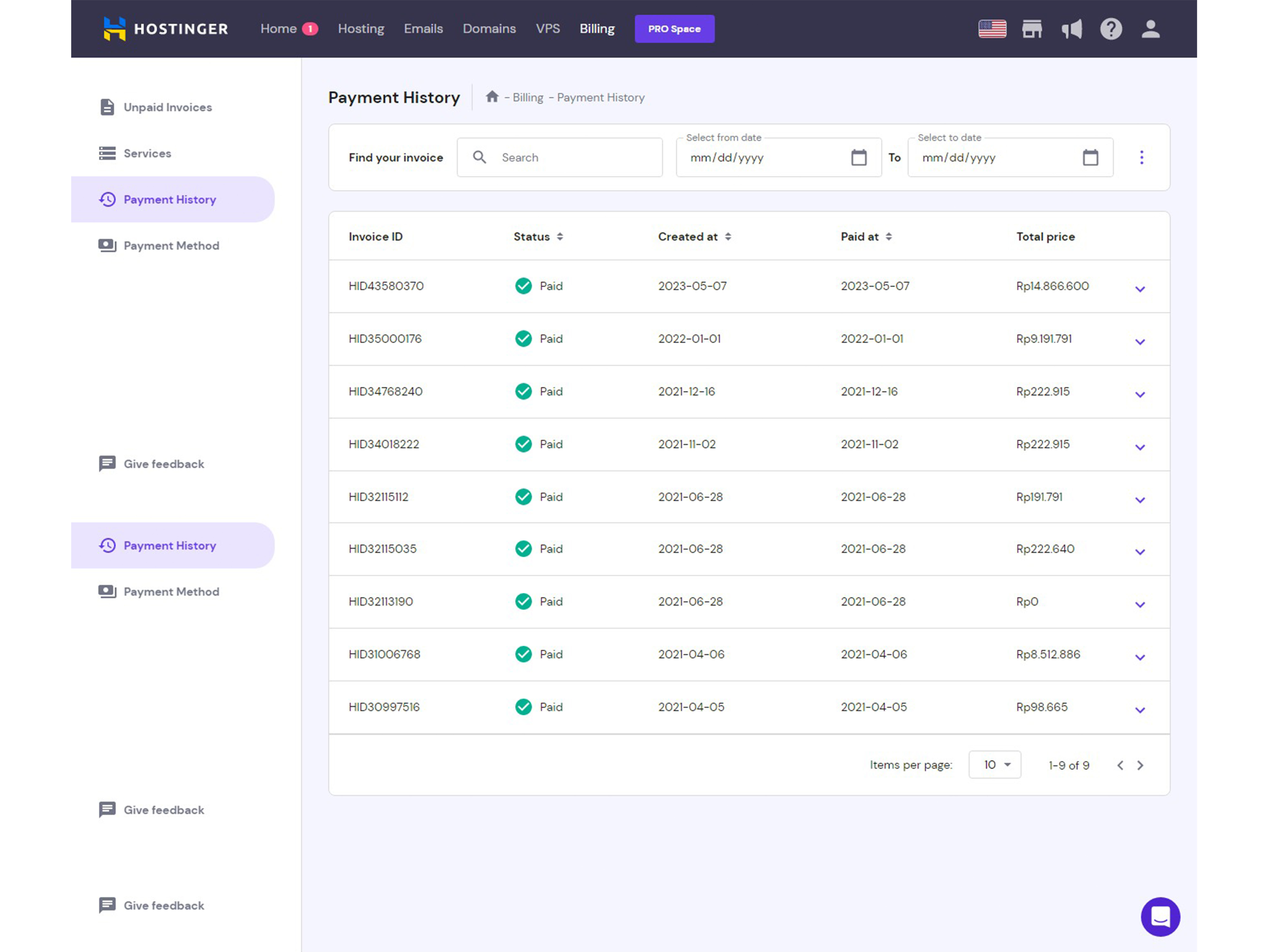
Task: Click invoice ID HID35000176
Action: tap(385, 338)
